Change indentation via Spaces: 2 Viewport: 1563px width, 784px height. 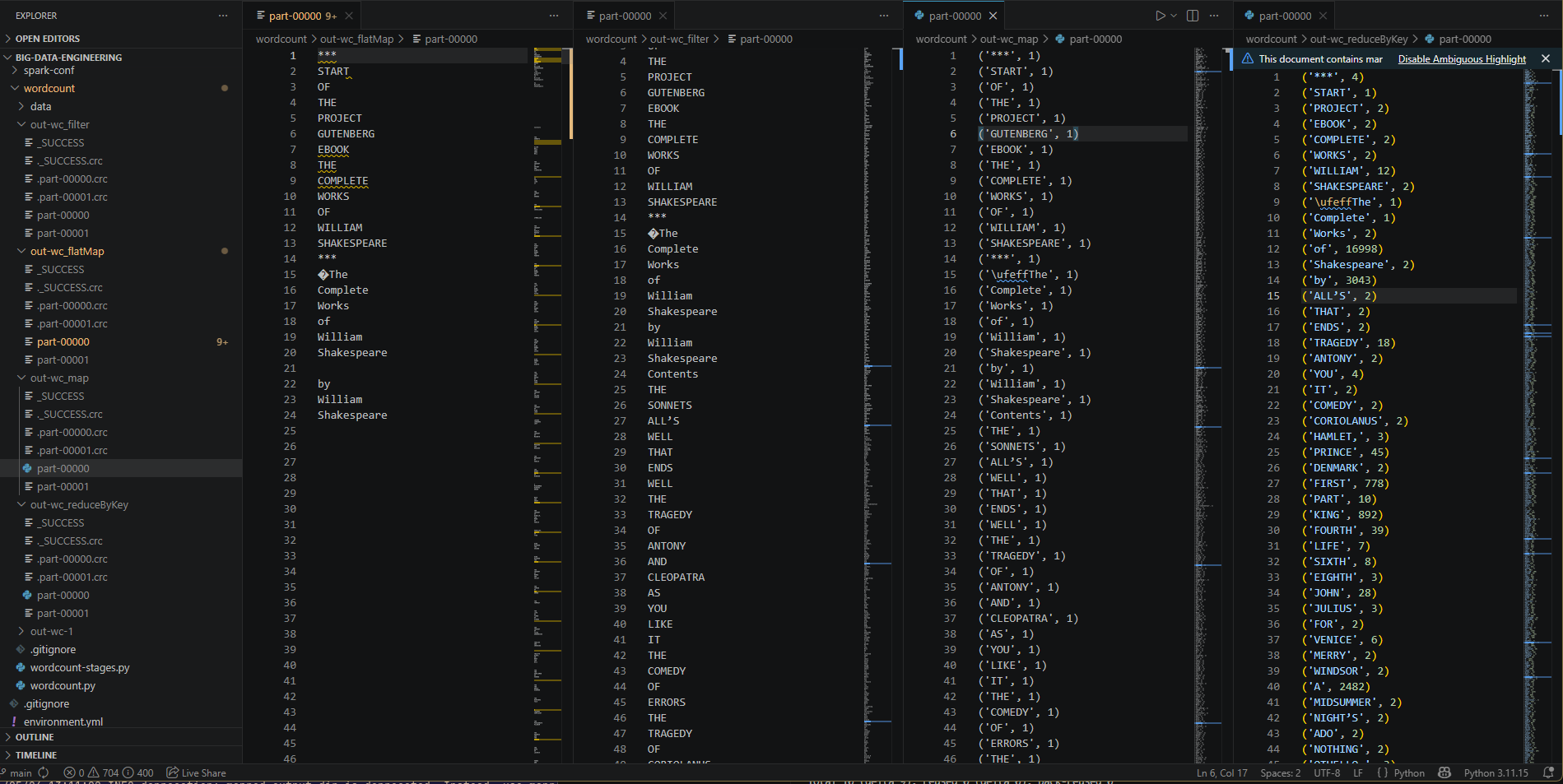1281,772
